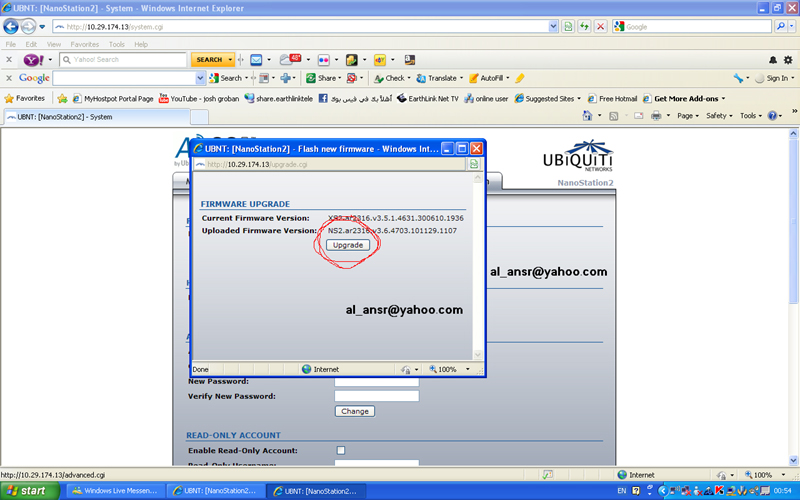Click the Add to Favorites star icon
The height and width of the screenshot is (500, 800).
click(62, 98)
